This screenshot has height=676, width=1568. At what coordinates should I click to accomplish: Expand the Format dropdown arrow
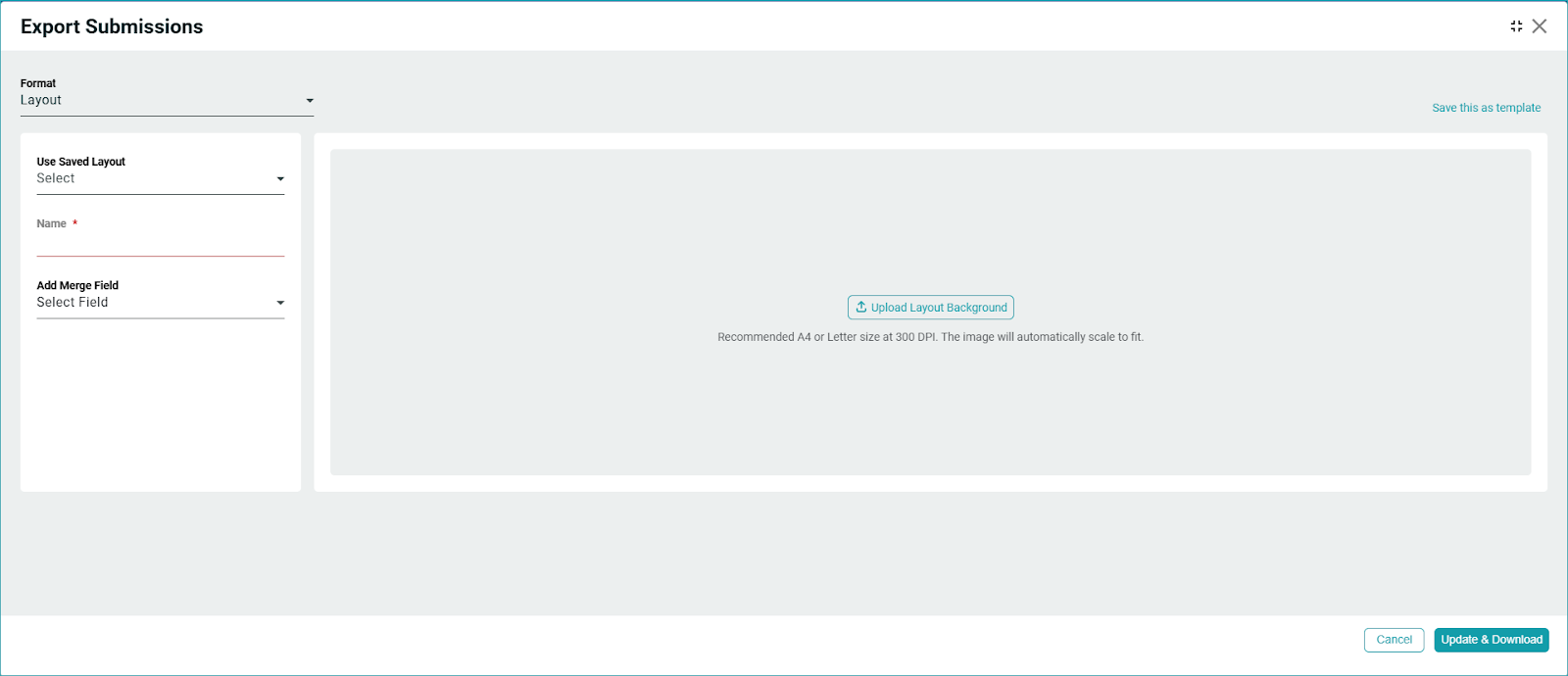[x=310, y=101]
